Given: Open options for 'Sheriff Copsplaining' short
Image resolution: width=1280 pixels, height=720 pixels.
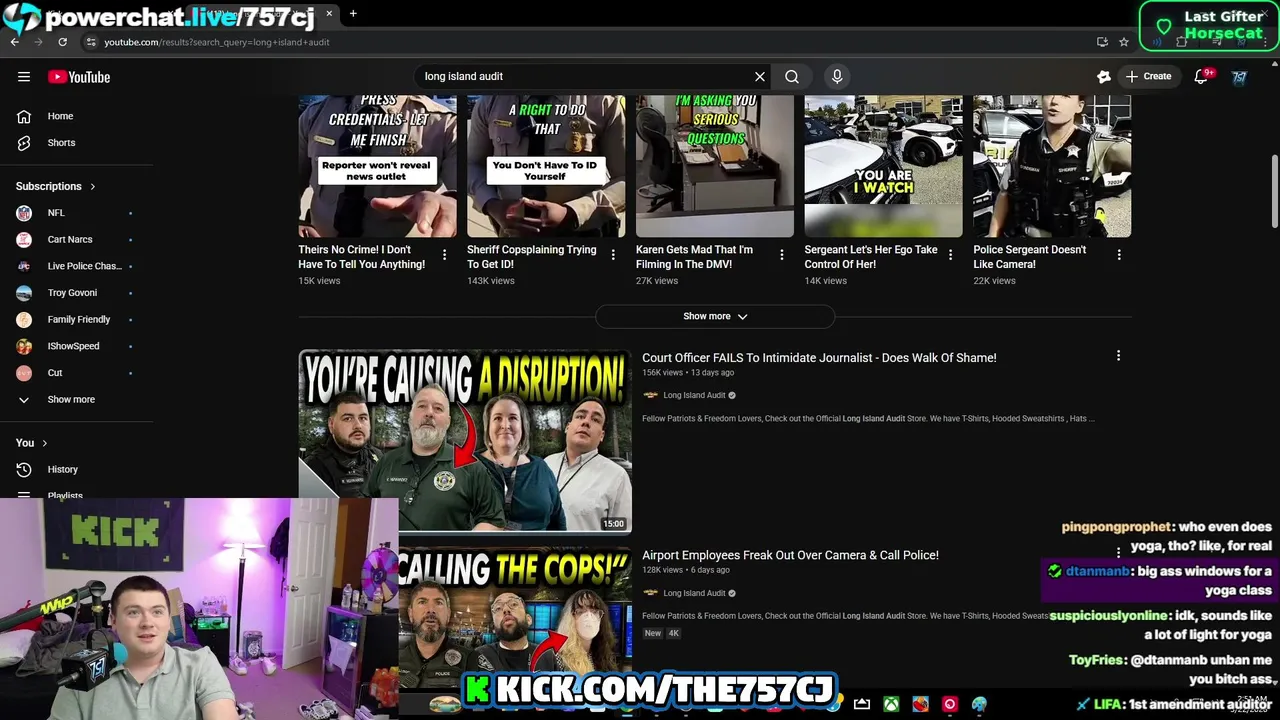Looking at the screenshot, I should [613, 255].
